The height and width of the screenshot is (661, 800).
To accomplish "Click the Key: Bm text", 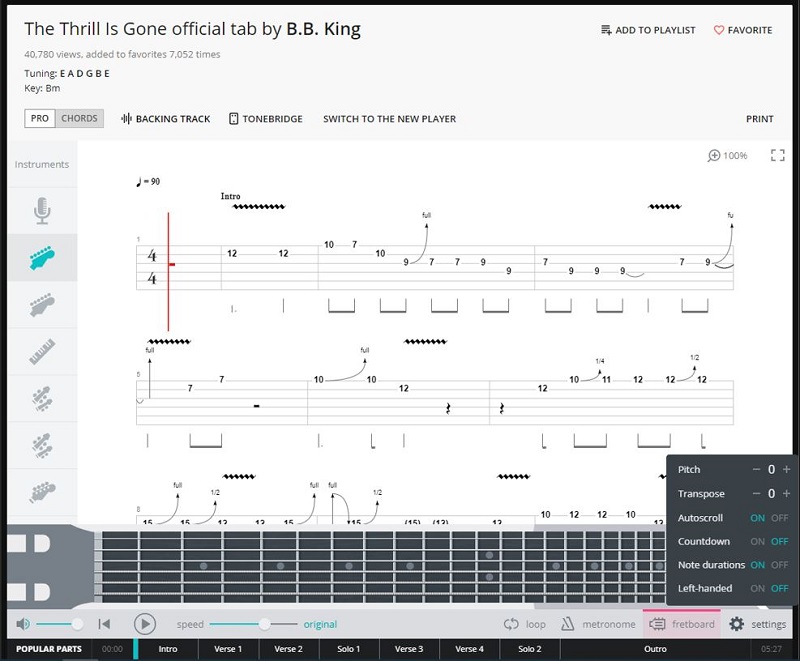I will coord(42,88).
